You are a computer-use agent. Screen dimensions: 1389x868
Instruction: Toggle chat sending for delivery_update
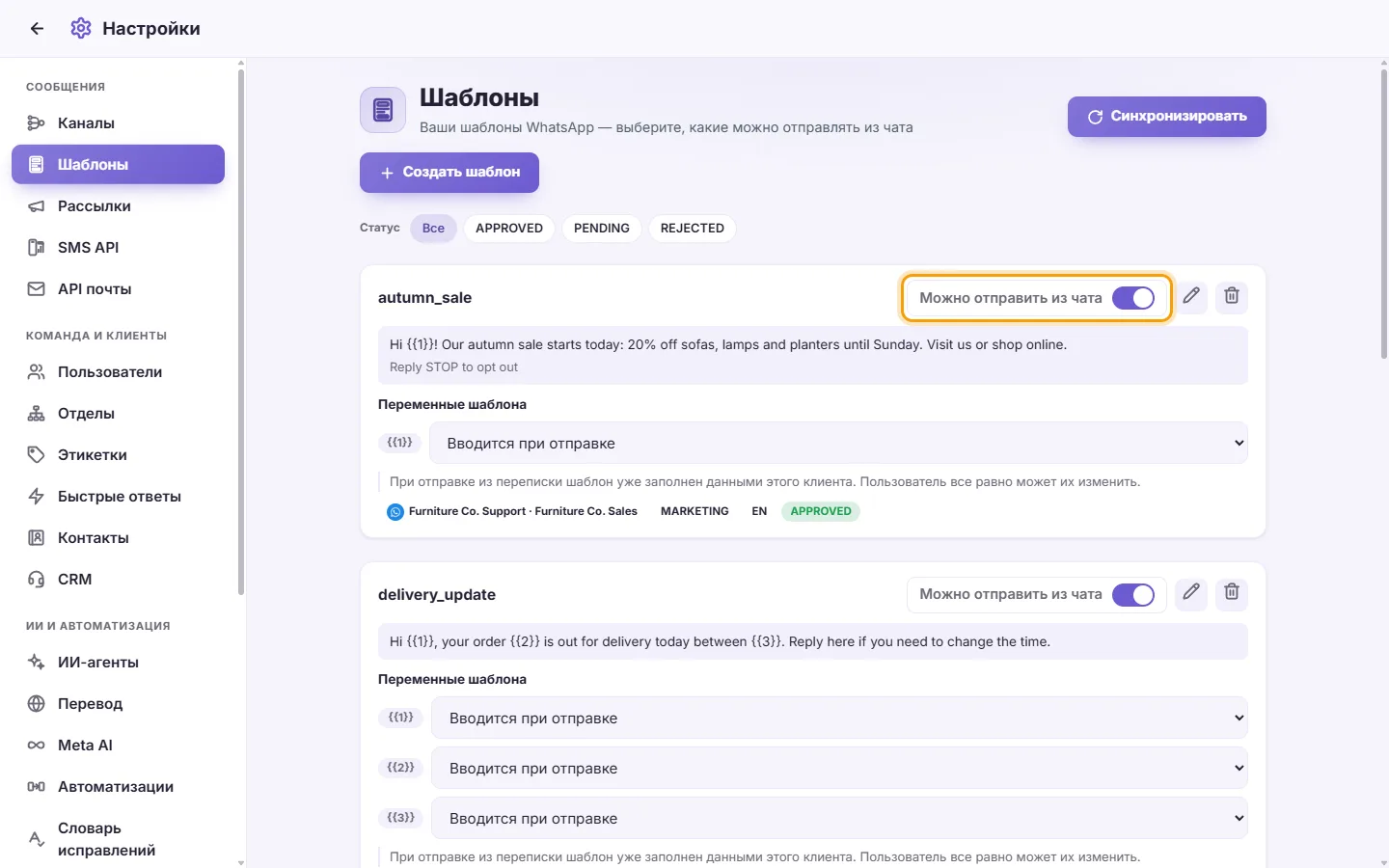1133,595
